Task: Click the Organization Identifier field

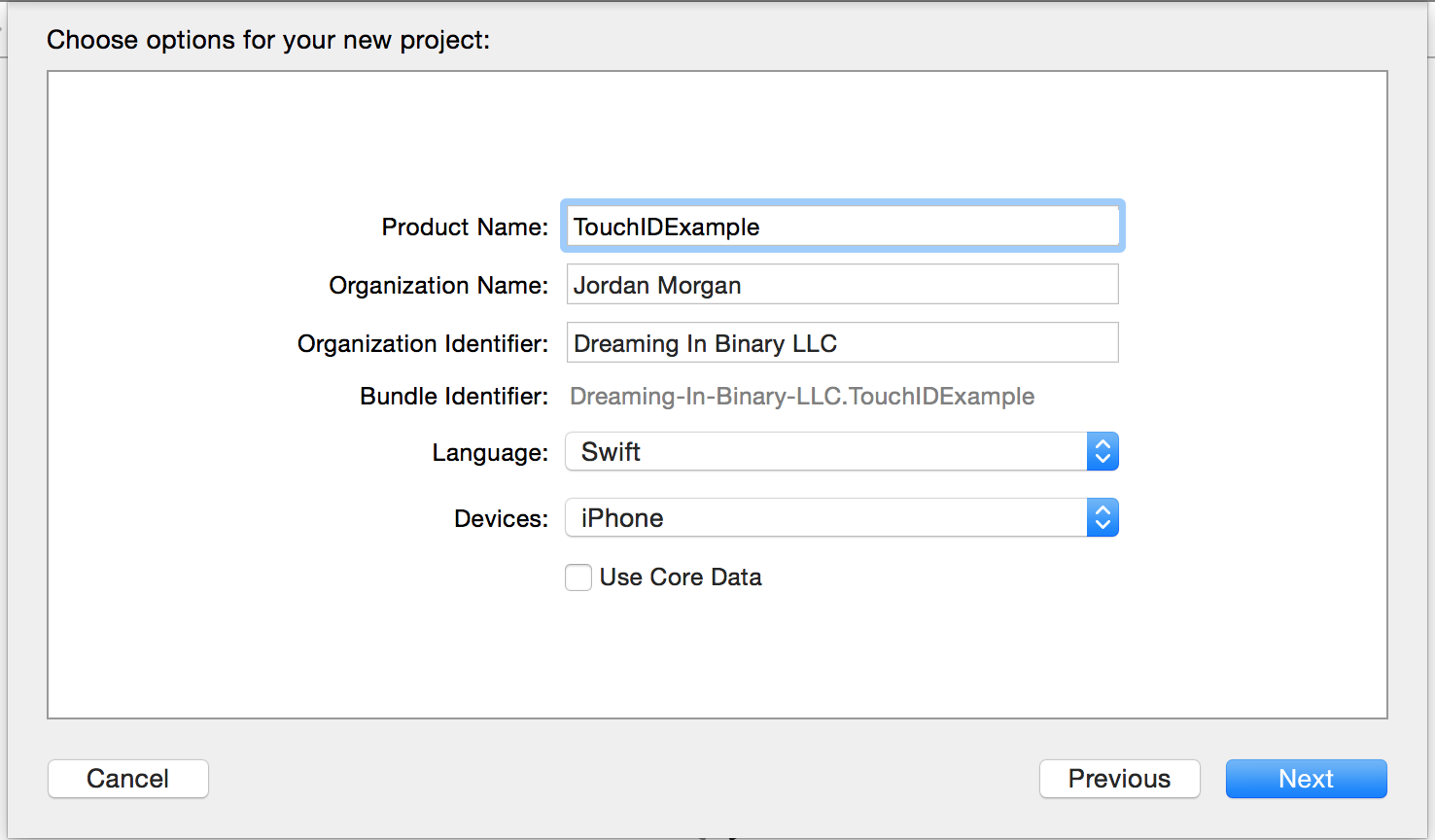Action: 842,342
